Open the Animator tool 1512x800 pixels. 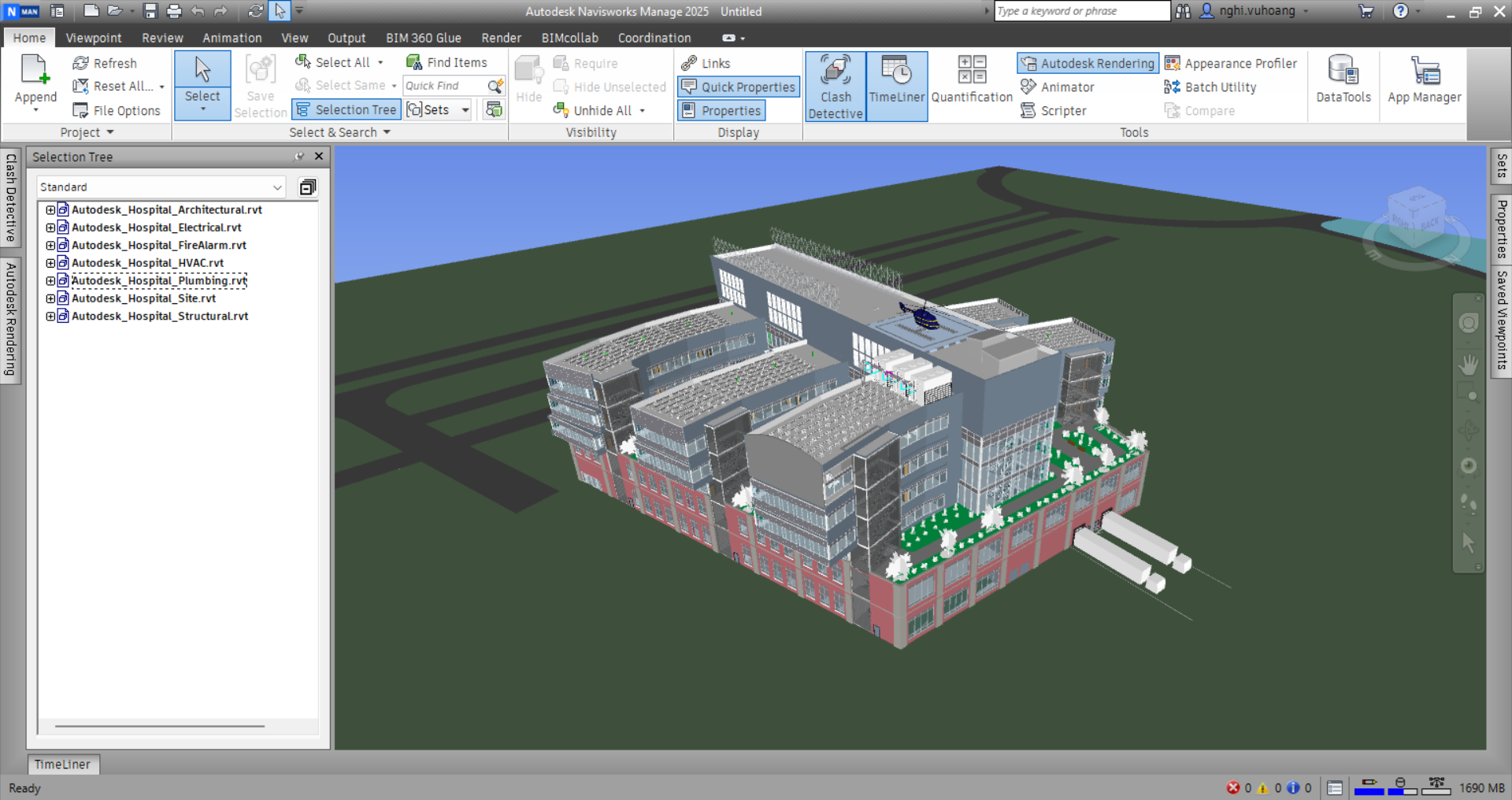click(1058, 87)
